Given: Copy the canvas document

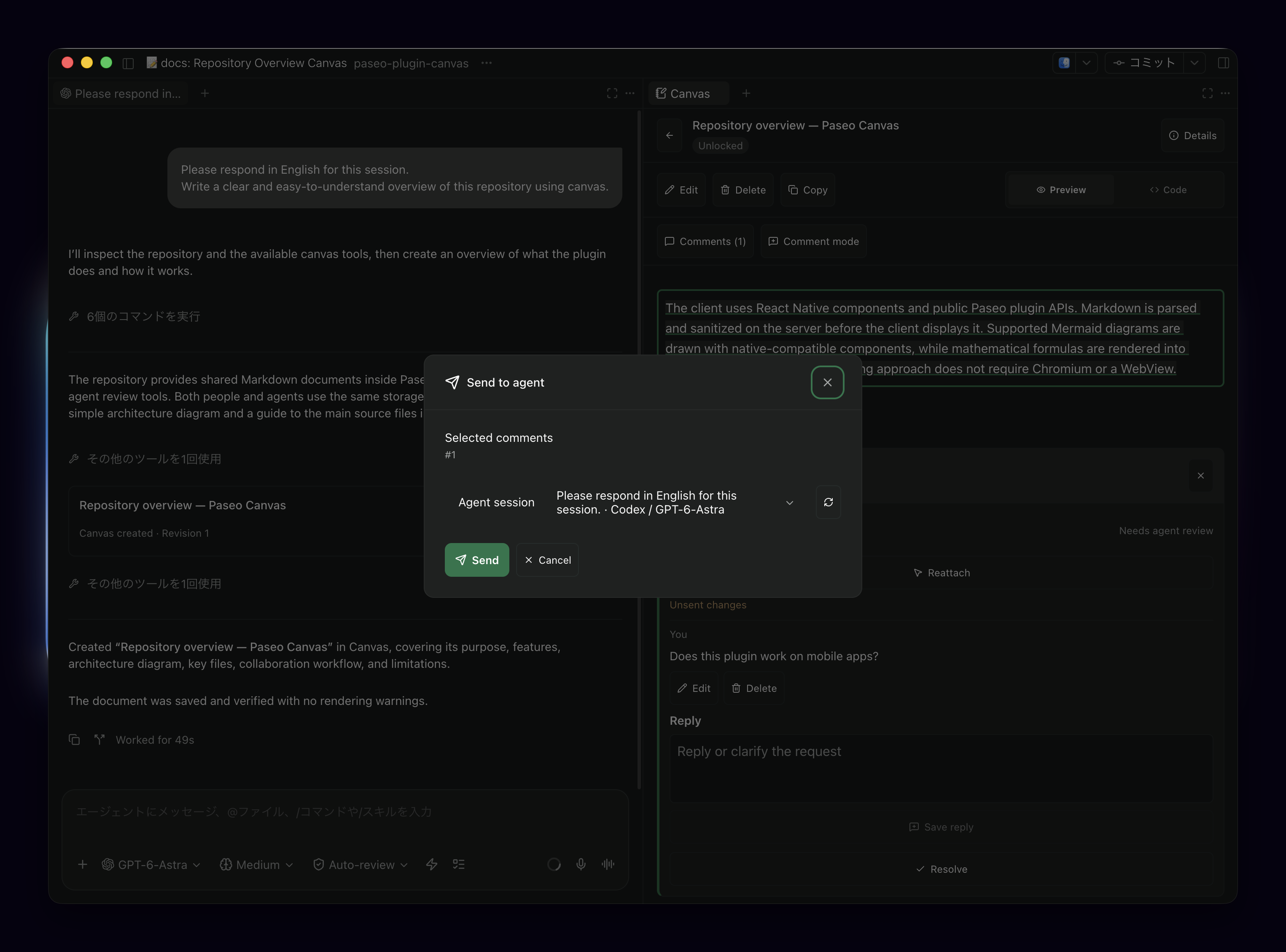Looking at the screenshot, I should (808, 190).
